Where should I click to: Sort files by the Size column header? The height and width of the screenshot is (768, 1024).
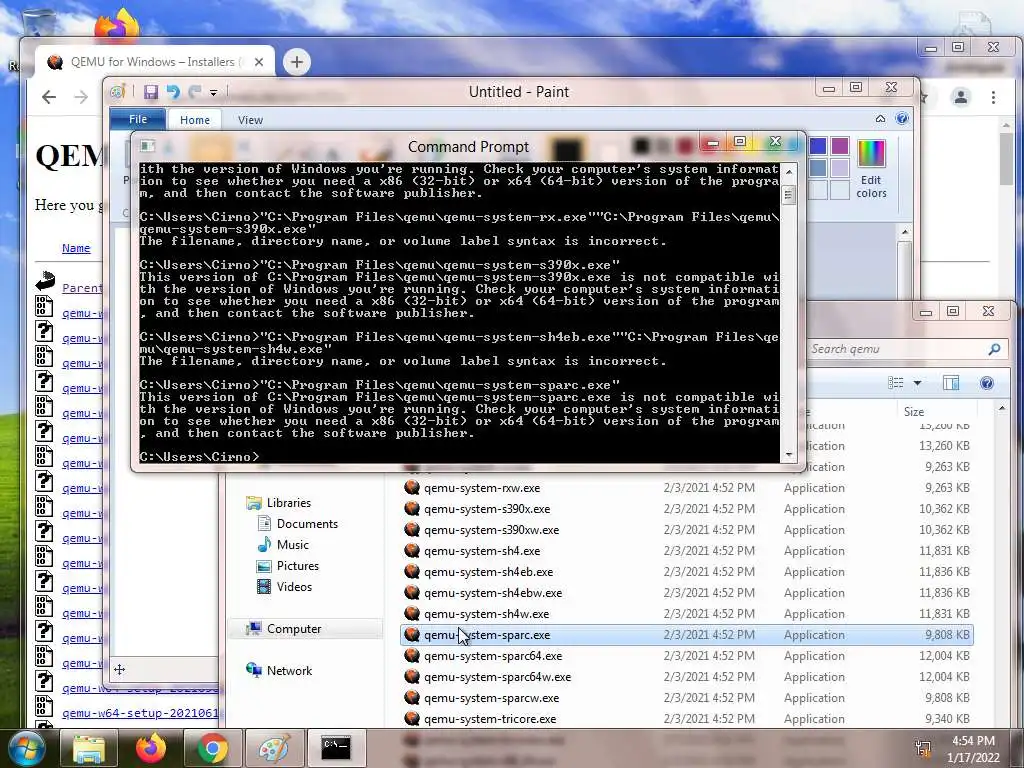tap(938, 411)
